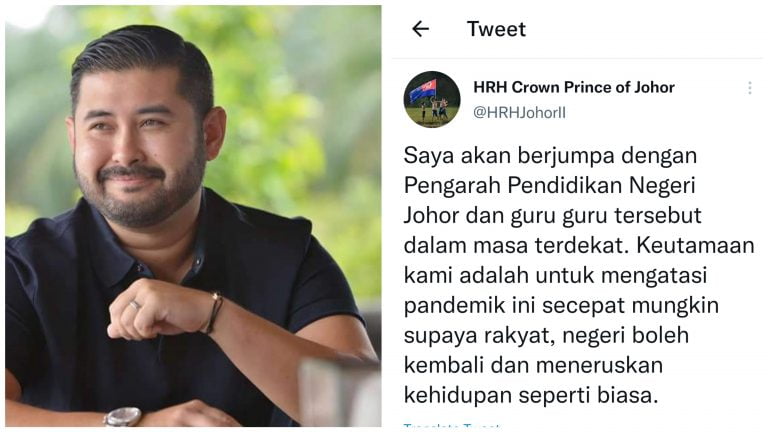
Task: Click the "Tweet" header title
Action: click(496, 29)
